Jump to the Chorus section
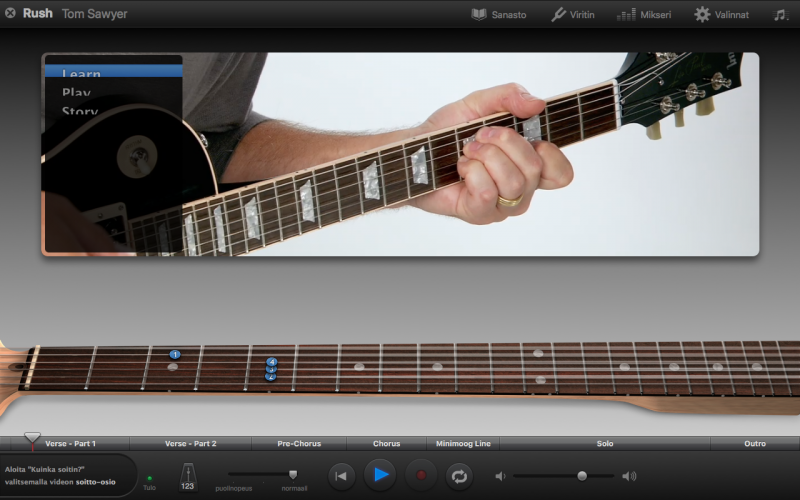 386,443
